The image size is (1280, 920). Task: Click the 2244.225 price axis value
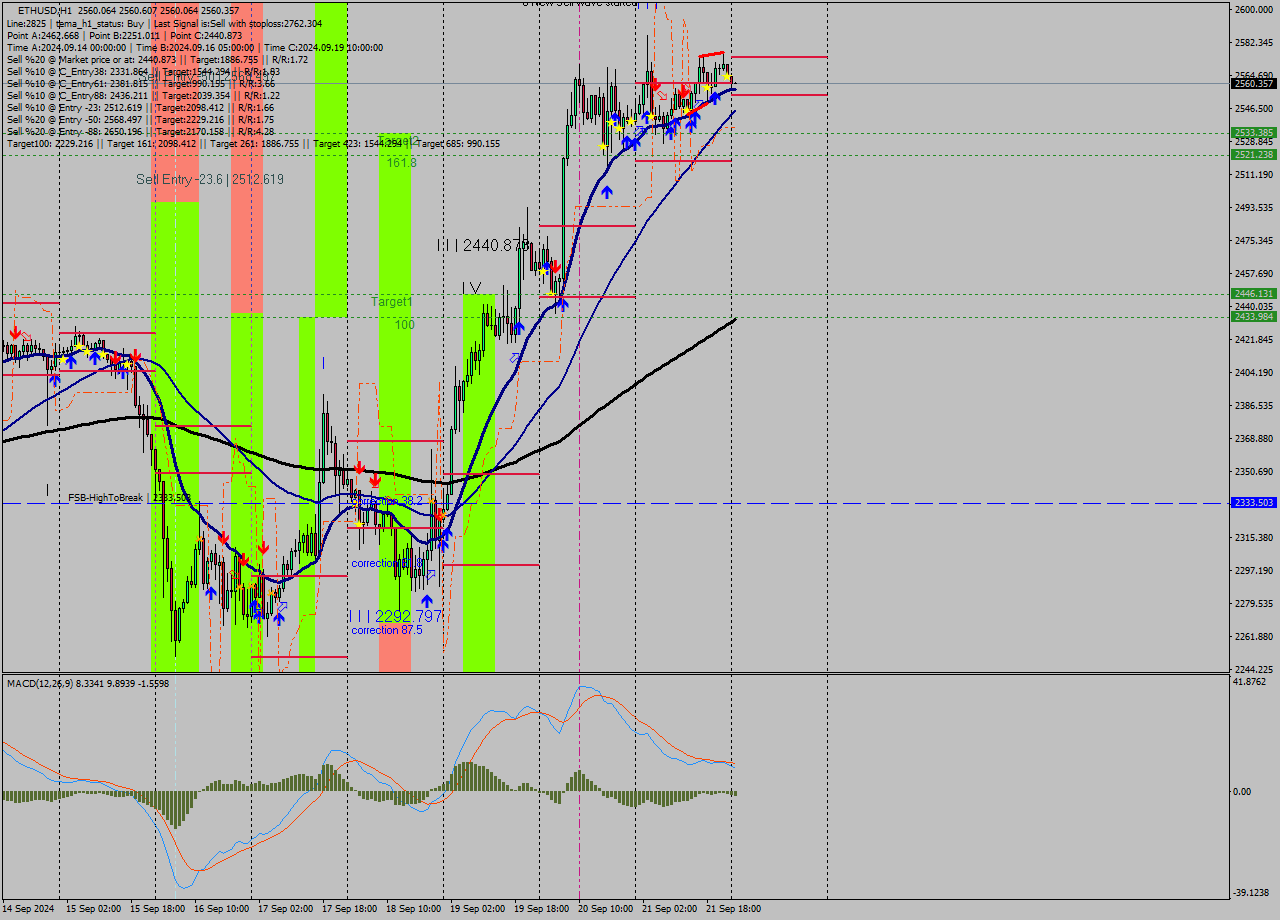point(1254,669)
